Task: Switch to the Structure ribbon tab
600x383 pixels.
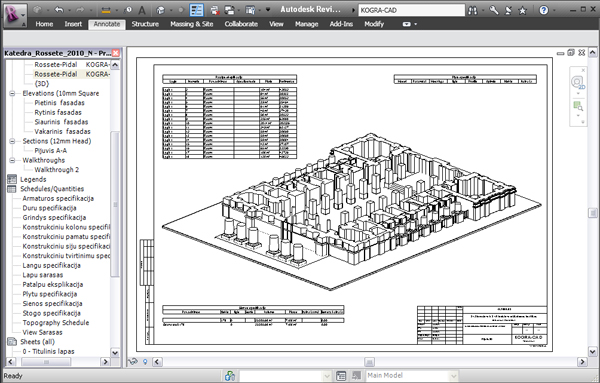Action: click(x=145, y=24)
